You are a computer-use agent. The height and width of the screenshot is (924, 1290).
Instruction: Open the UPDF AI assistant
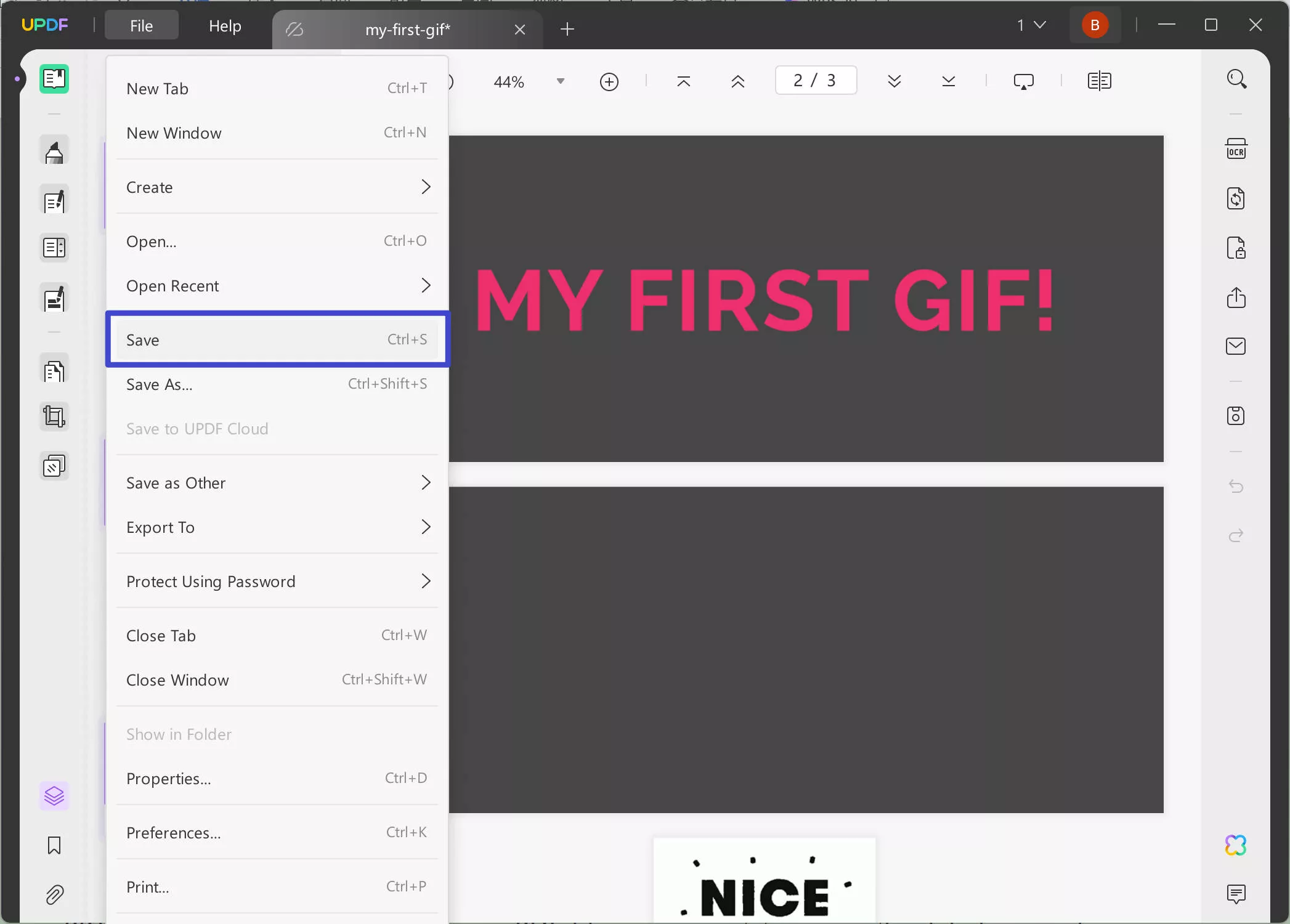click(x=1237, y=845)
